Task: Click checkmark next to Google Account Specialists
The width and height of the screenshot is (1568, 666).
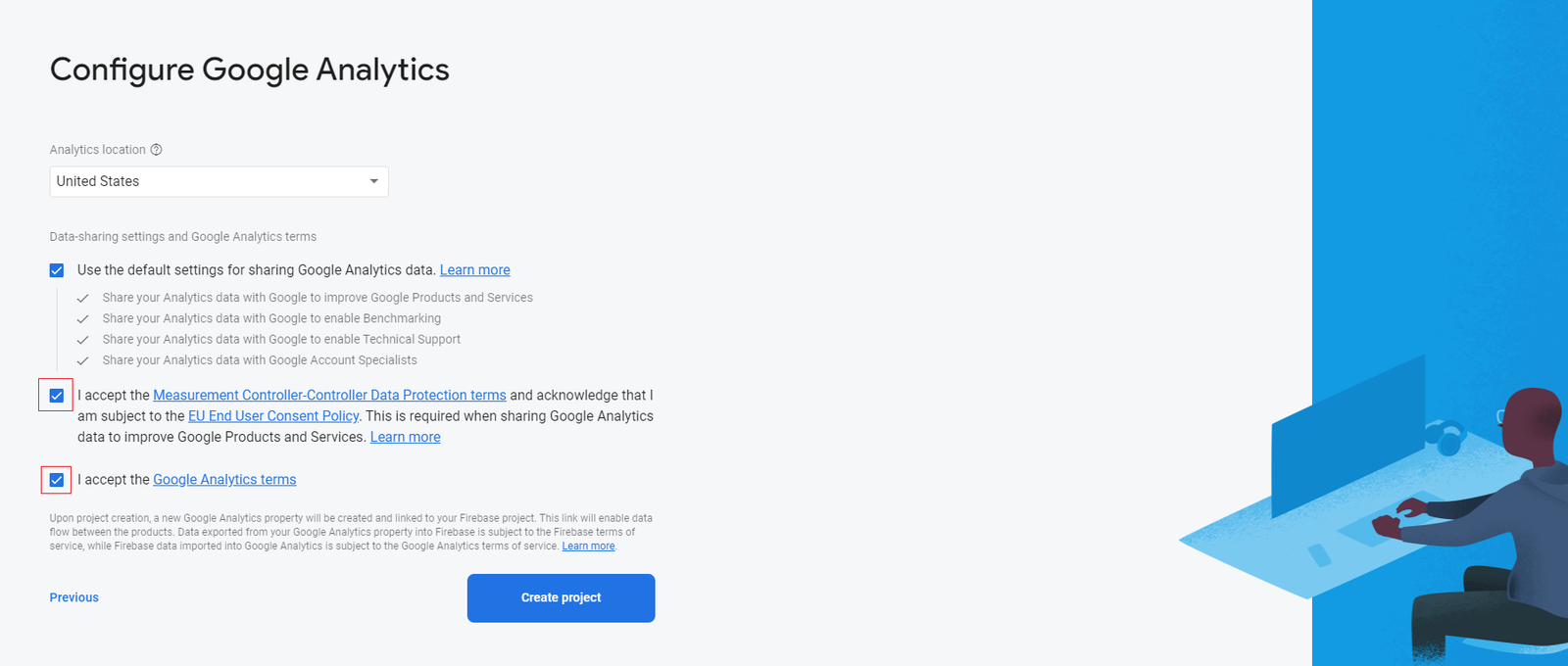Action: coord(83,360)
